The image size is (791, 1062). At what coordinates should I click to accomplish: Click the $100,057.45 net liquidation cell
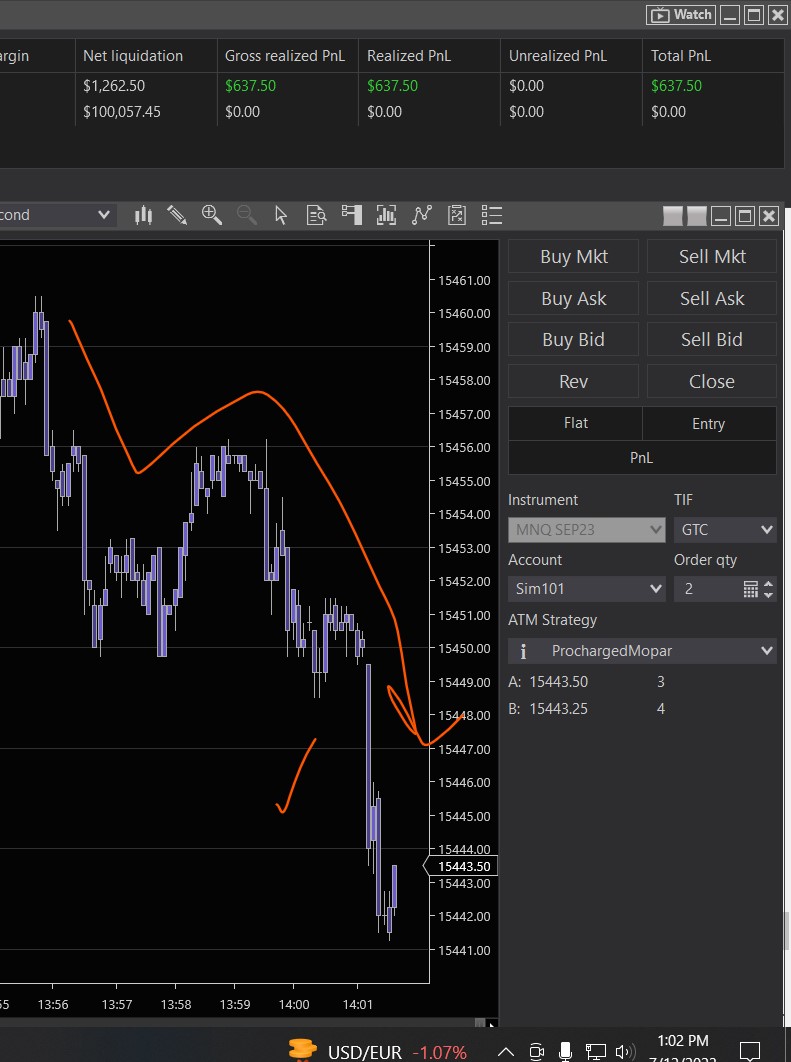(x=122, y=112)
